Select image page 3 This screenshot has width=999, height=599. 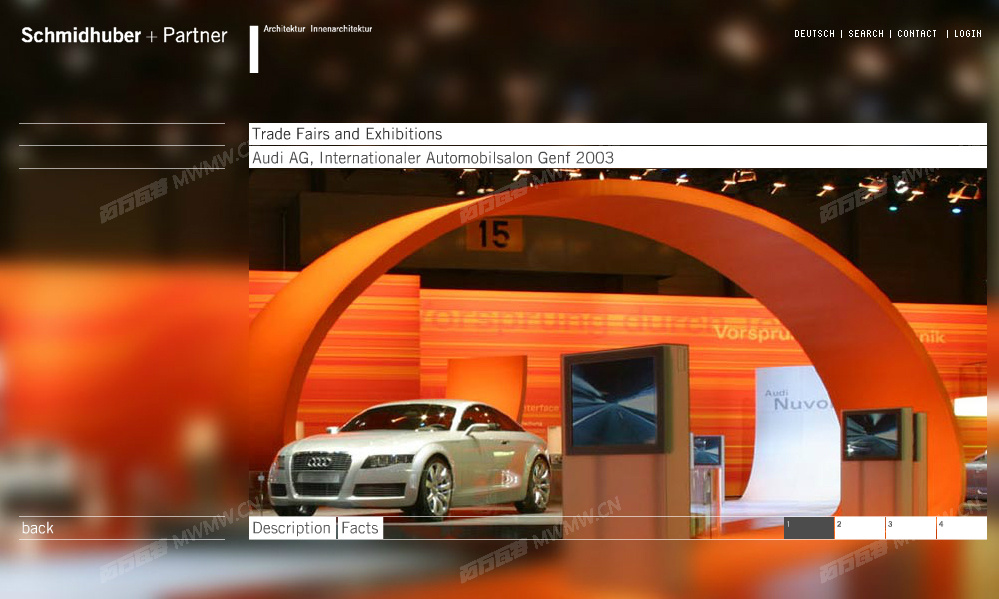(911, 528)
